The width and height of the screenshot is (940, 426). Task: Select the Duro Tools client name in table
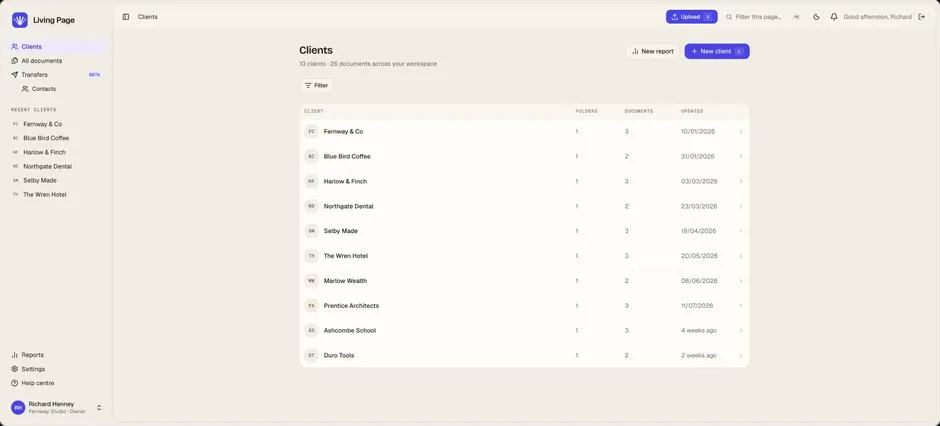[x=339, y=355]
